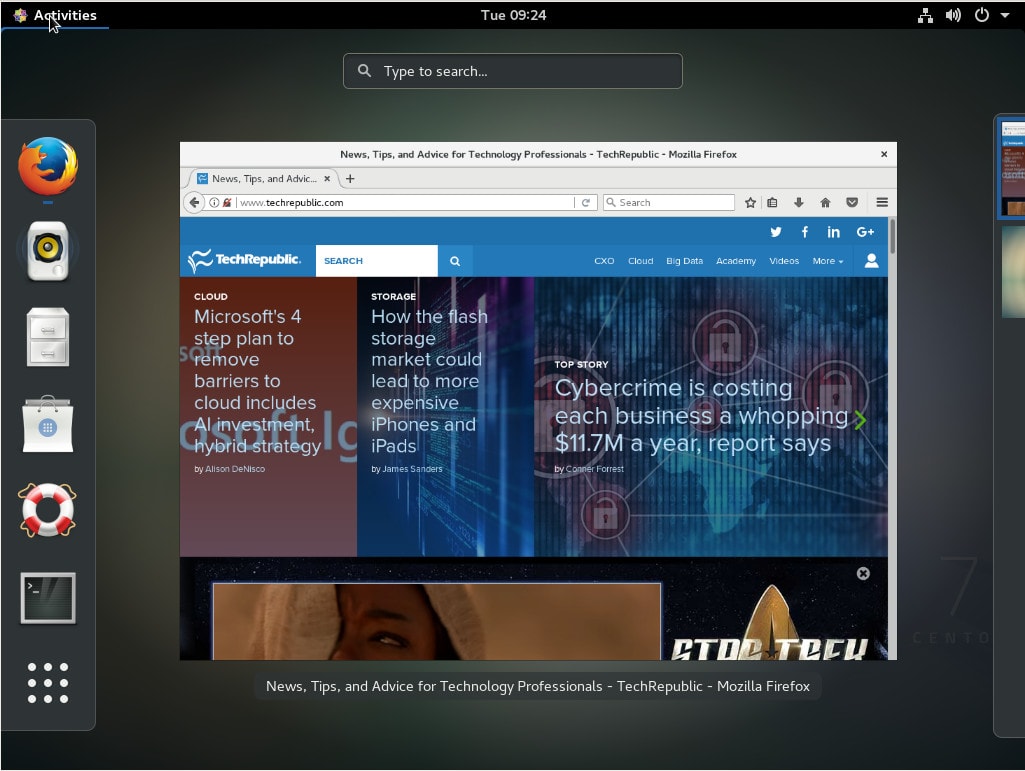Show bookmarks list icon in Firefox toolbar
Viewport: 1025px width, 771px height.
click(x=772, y=203)
